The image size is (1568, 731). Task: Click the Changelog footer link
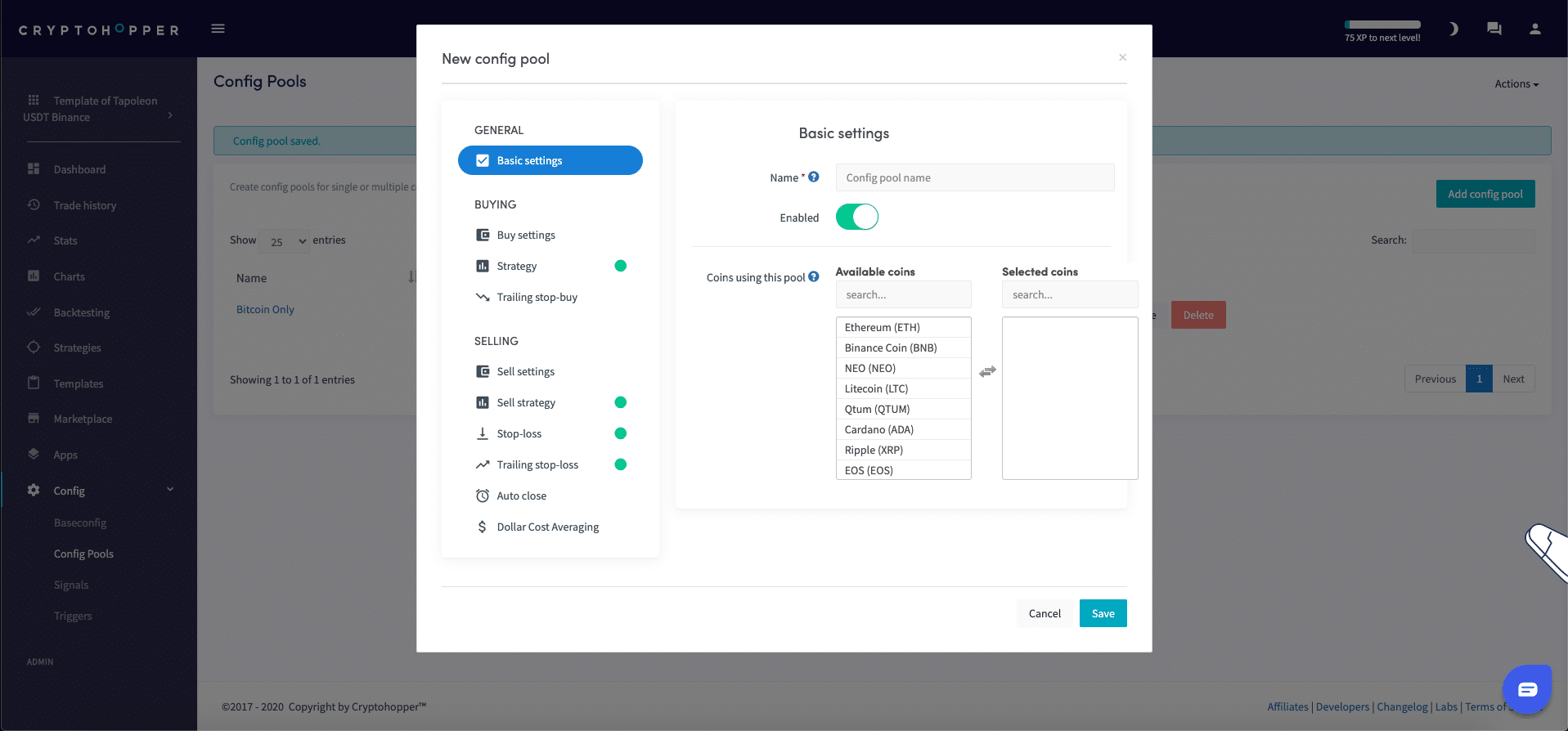(x=1402, y=706)
